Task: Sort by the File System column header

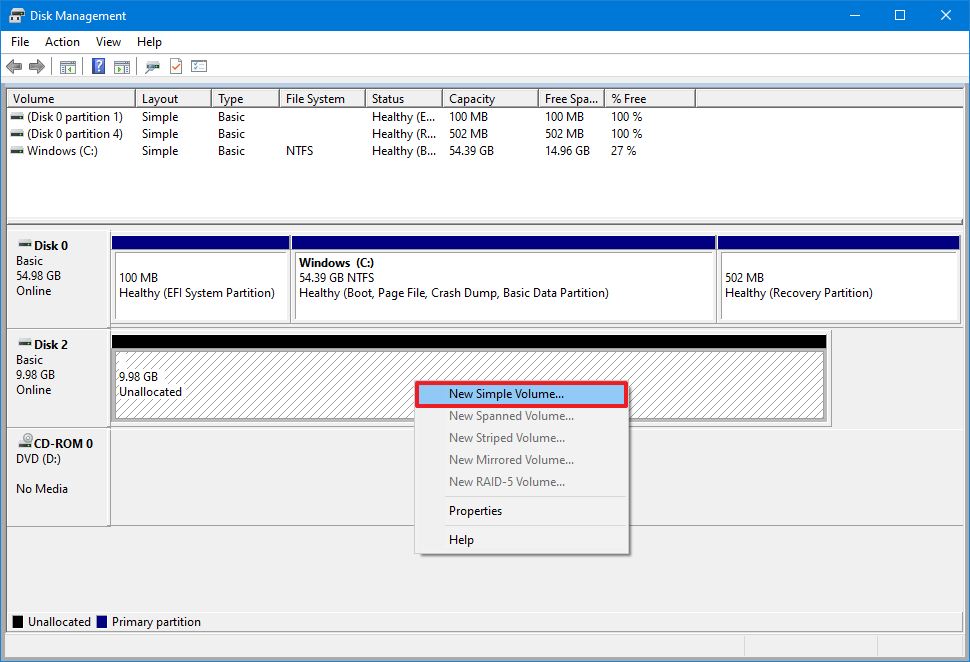Action: [x=315, y=99]
